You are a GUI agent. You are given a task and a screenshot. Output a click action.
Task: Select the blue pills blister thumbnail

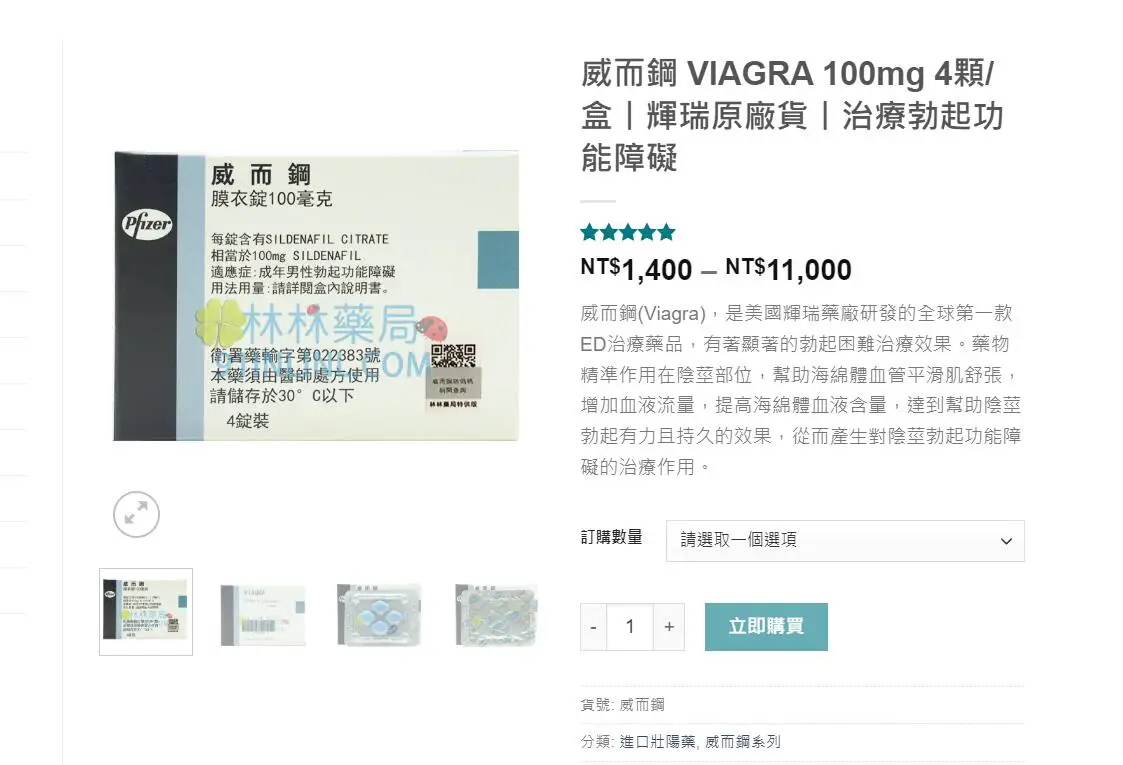pyautogui.click(x=380, y=615)
